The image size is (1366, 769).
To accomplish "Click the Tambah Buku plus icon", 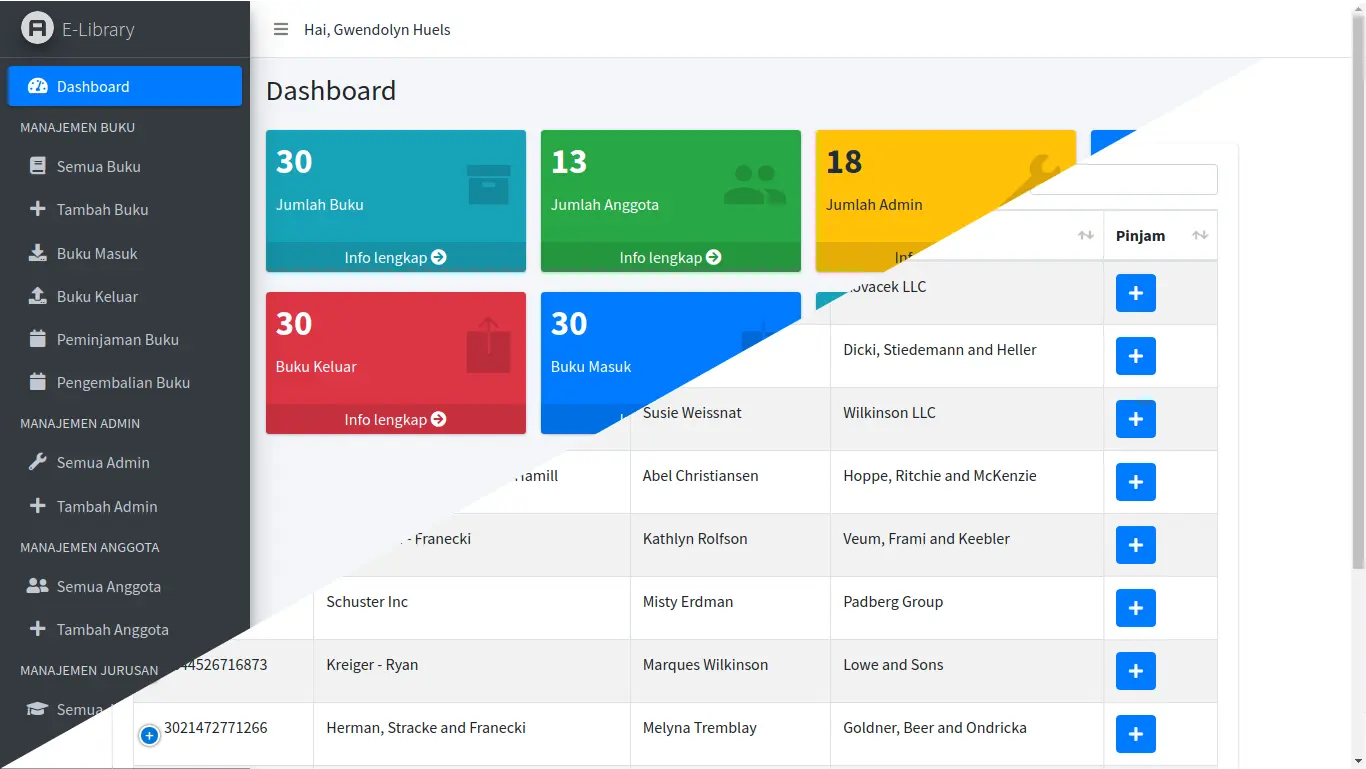I will click(x=37, y=209).
